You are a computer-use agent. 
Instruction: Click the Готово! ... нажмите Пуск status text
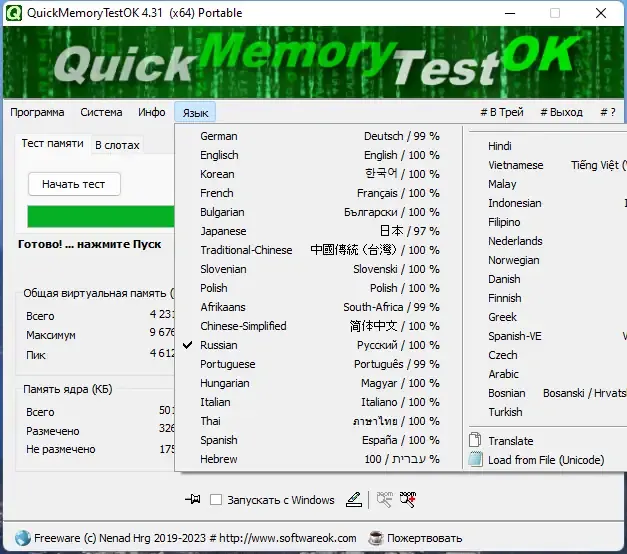coord(90,244)
